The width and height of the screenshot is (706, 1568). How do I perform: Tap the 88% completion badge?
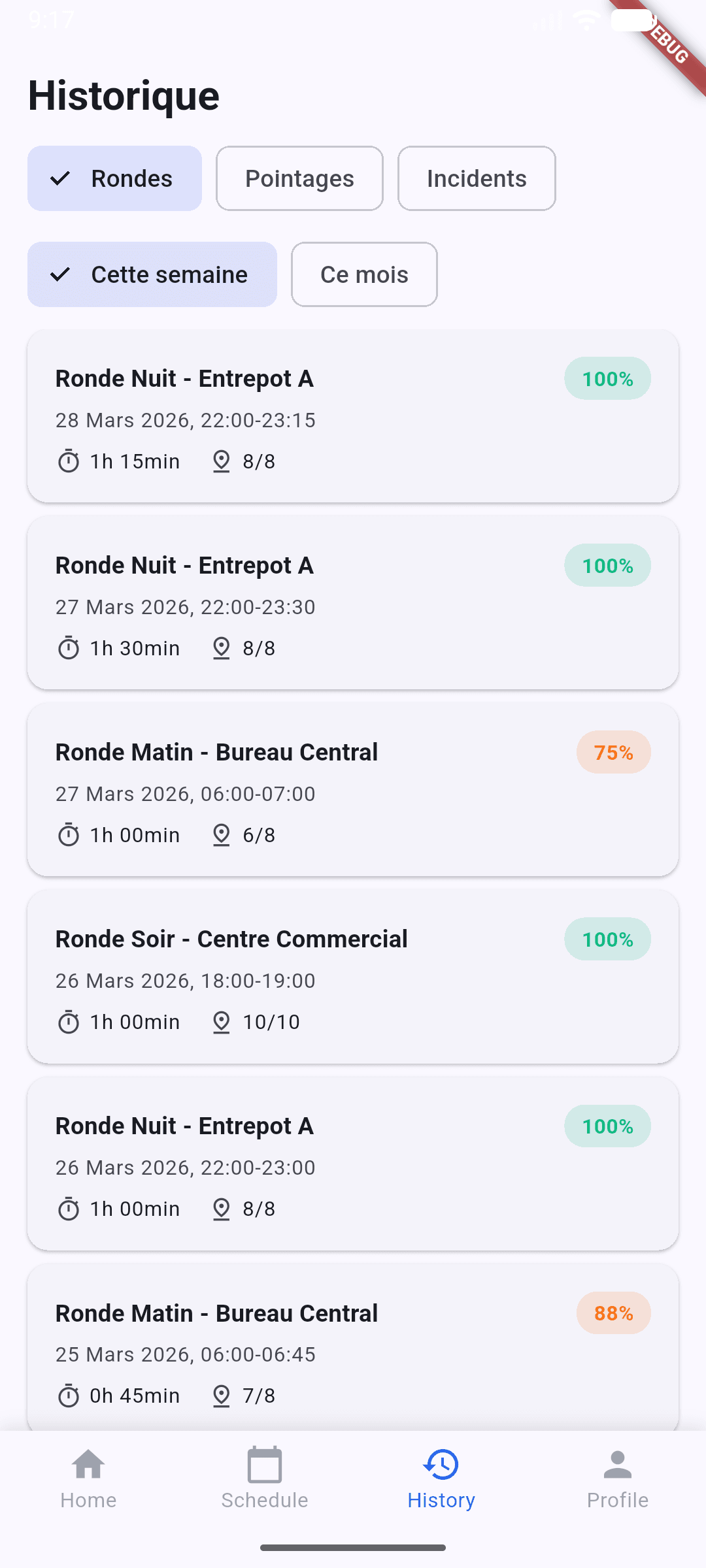(x=613, y=1313)
